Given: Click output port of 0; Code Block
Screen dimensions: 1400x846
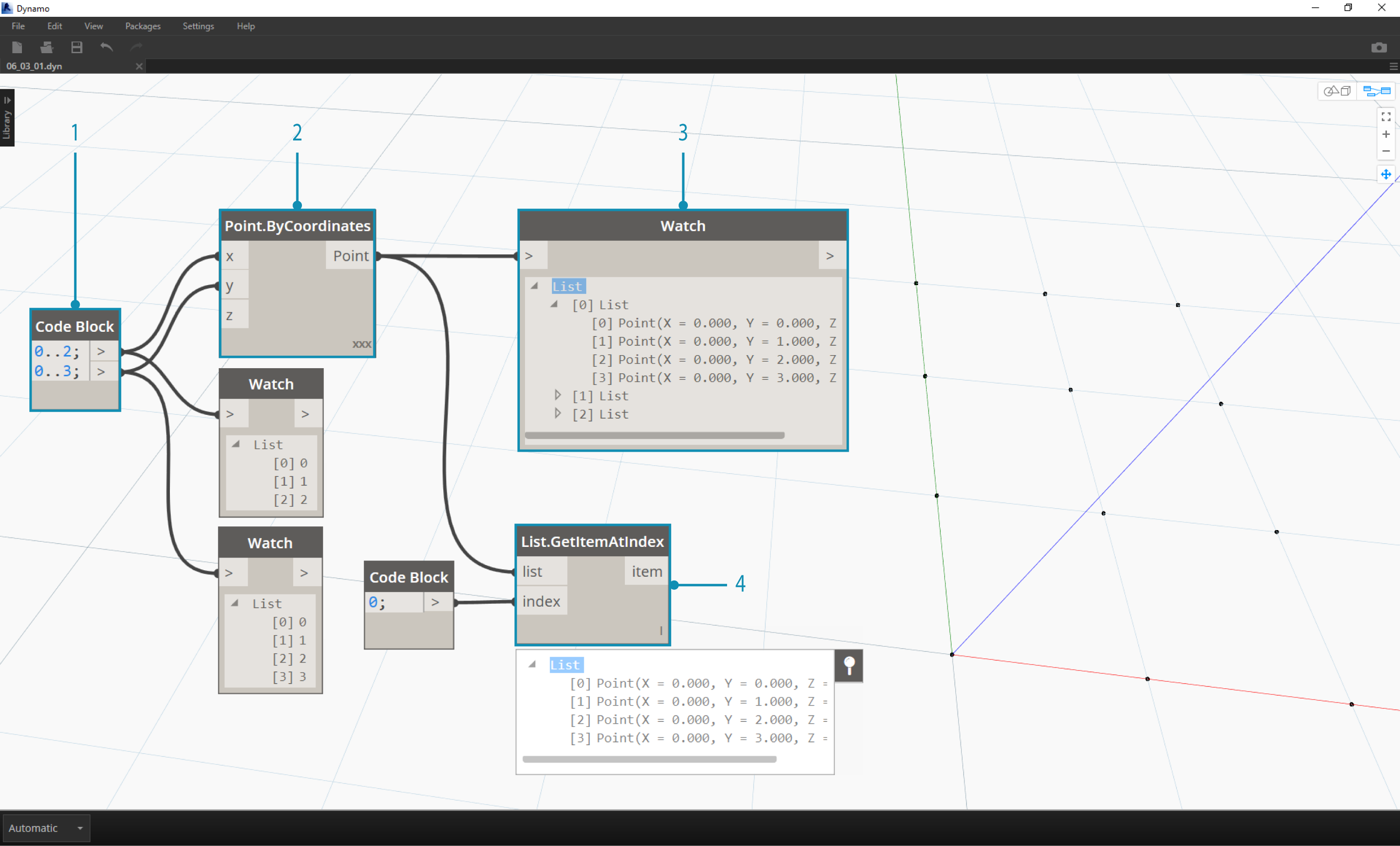Looking at the screenshot, I should (438, 601).
